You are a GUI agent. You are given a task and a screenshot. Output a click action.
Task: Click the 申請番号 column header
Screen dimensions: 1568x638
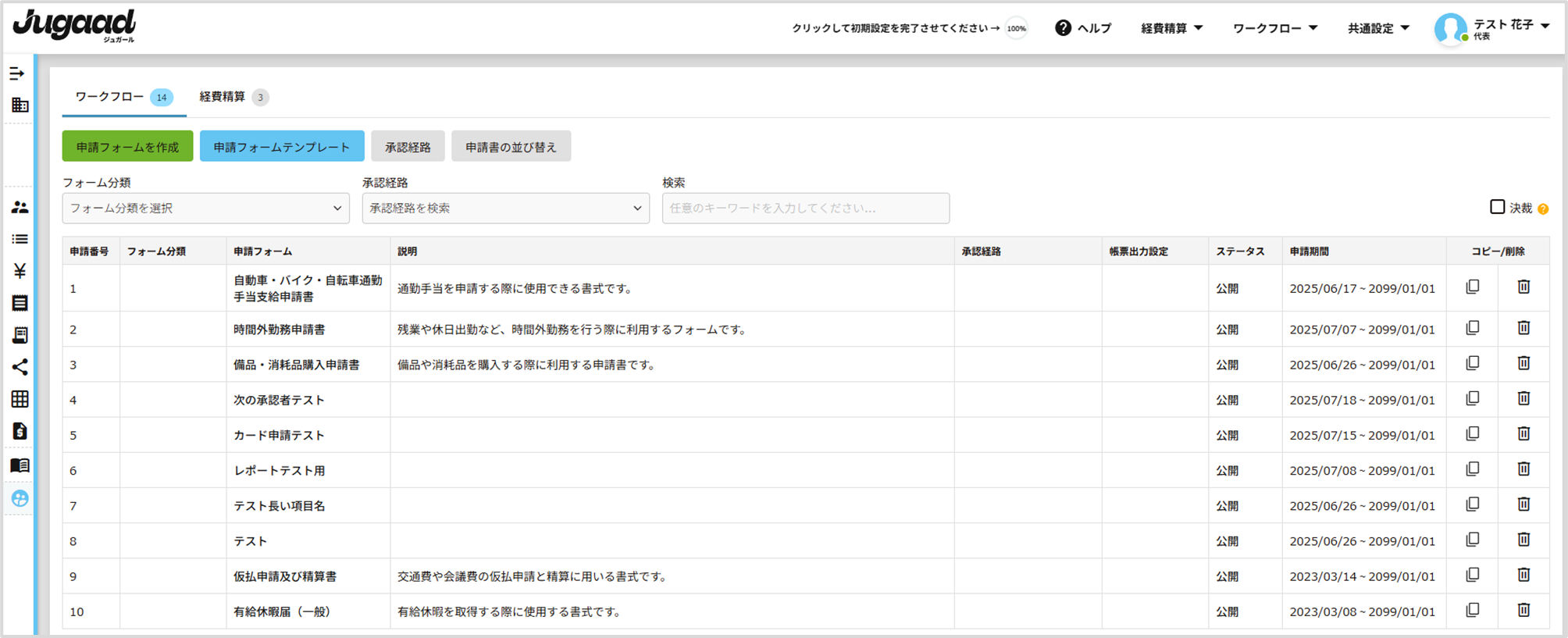pyautogui.click(x=89, y=251)
